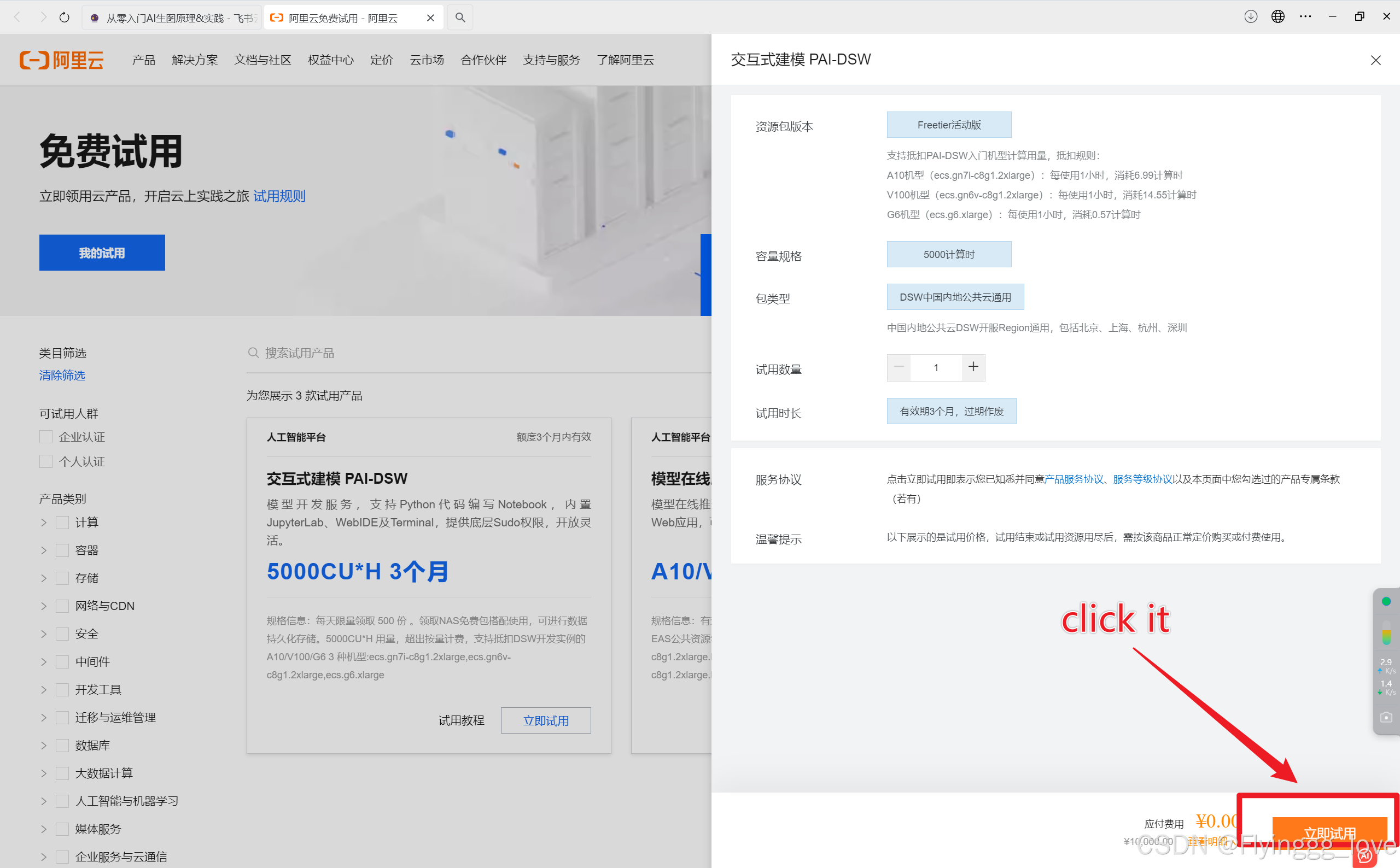The image size is (1400, 868).
Task: Expand the 存储 category chevron
Action: [44, 578]
